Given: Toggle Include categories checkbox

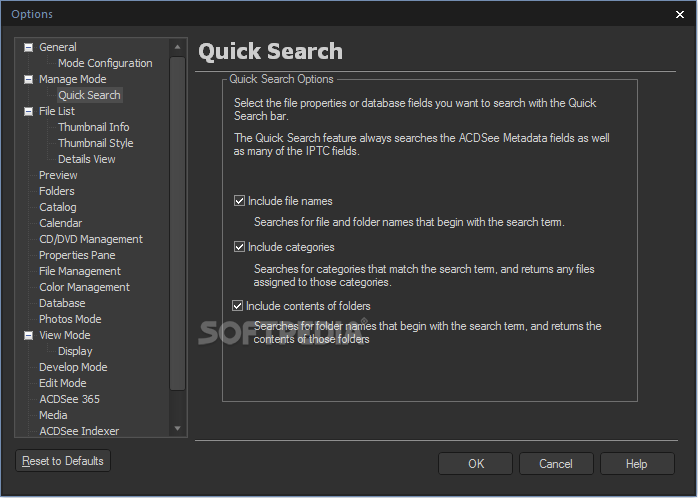Looking at the screenshot, I should coord(239,247).
